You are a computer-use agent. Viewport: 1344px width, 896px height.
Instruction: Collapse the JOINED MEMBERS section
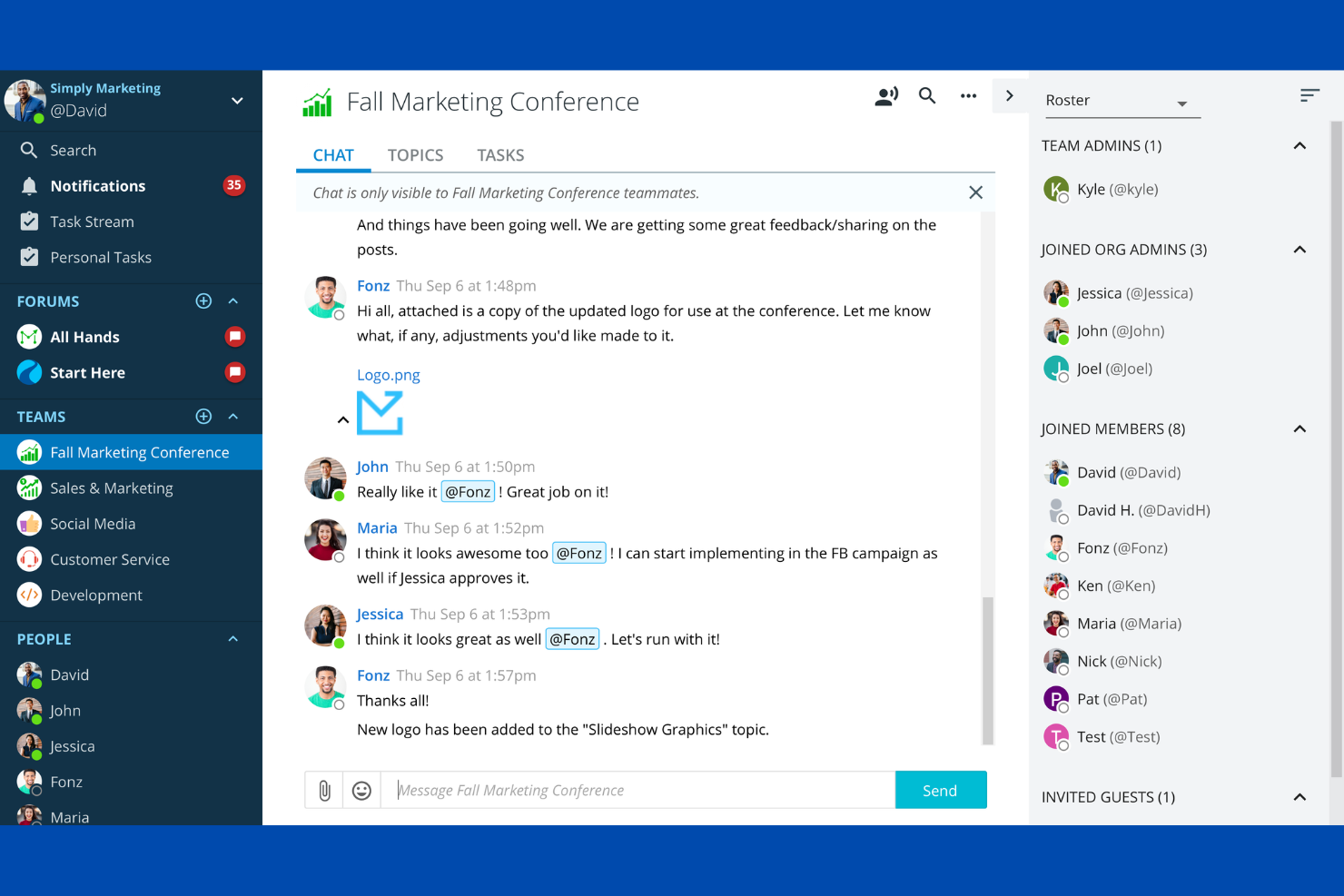tap(1300, 428)
